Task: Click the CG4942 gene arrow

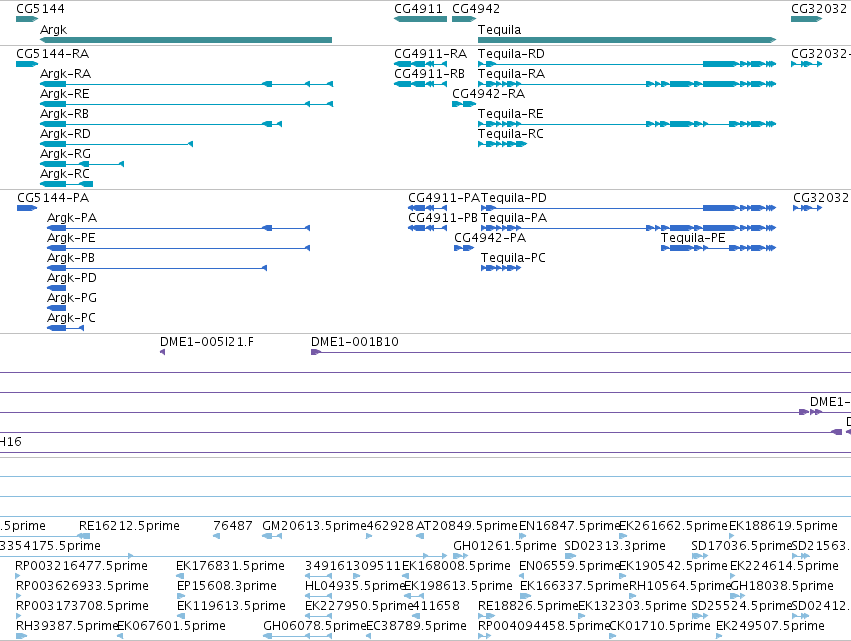Action: pos(464,19)
